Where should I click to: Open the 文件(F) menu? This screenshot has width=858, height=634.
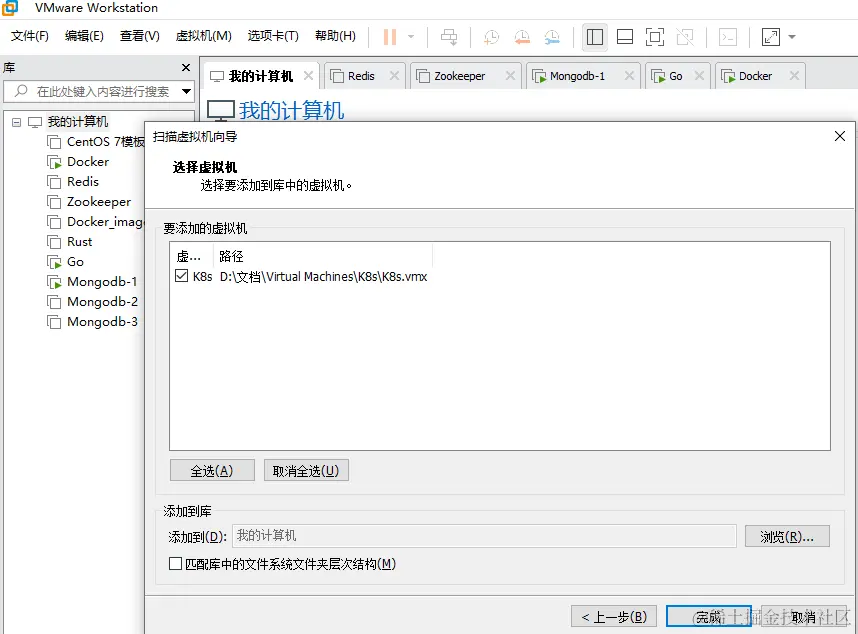pos(30,36)
